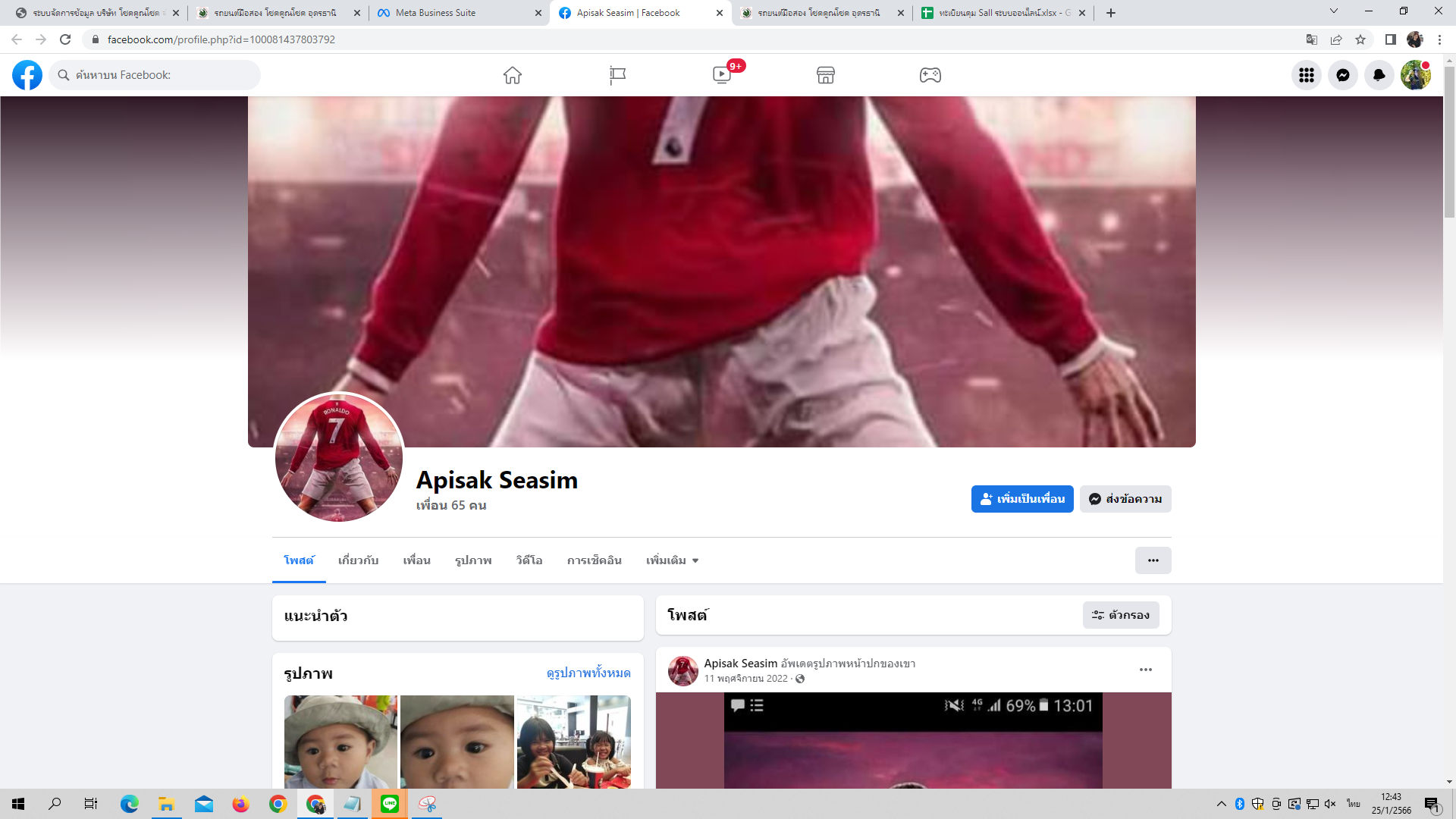Open the ตัวกรอง posts filter
Viewport: 1456px width, 819px height.
pos(1120,615)
